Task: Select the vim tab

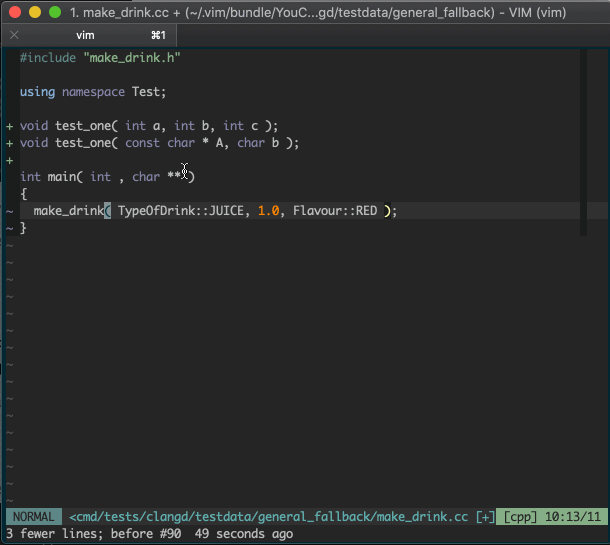Action: click(x=89, y=35)
